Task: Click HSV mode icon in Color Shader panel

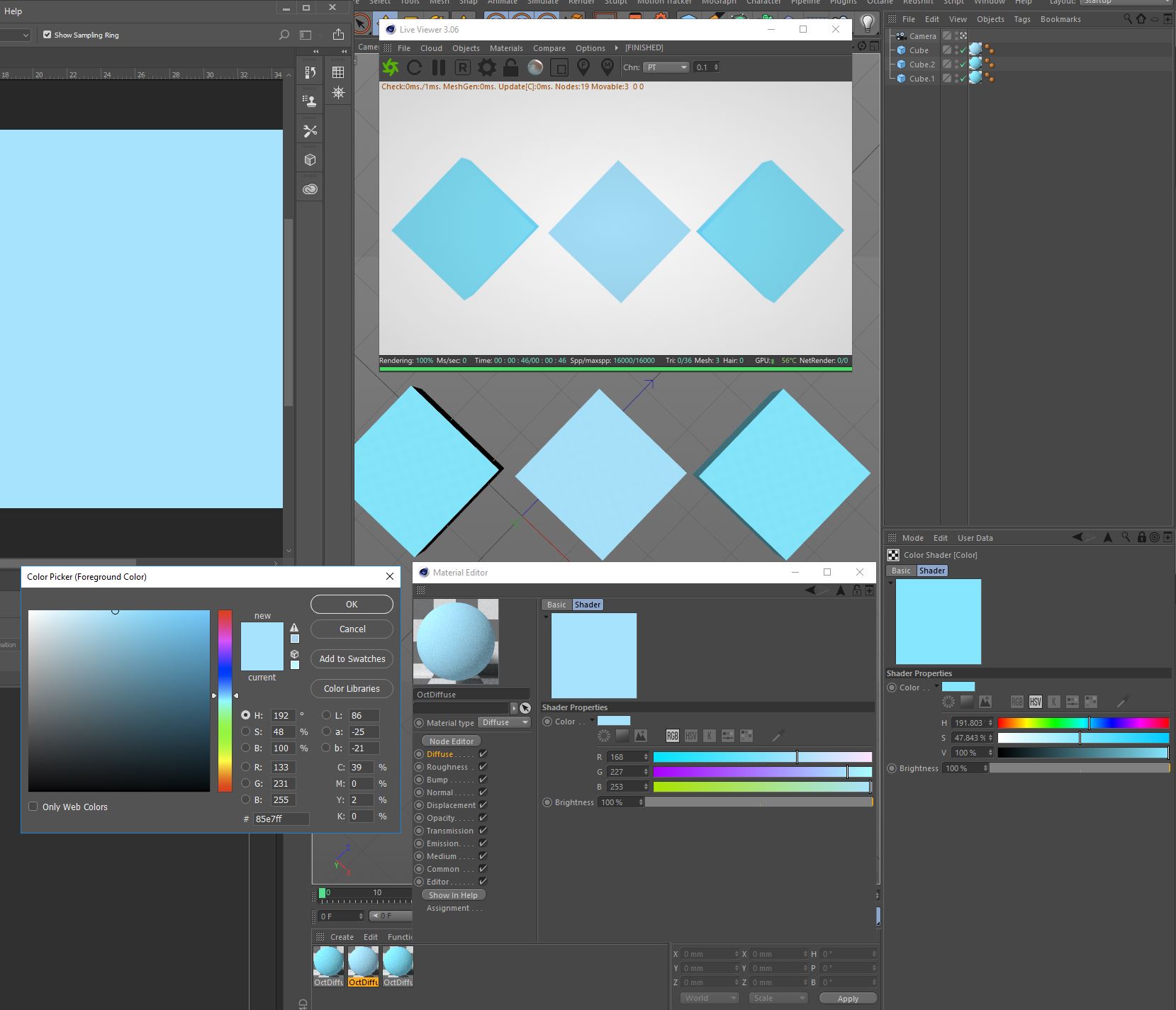Action: tap(1036, 702)
